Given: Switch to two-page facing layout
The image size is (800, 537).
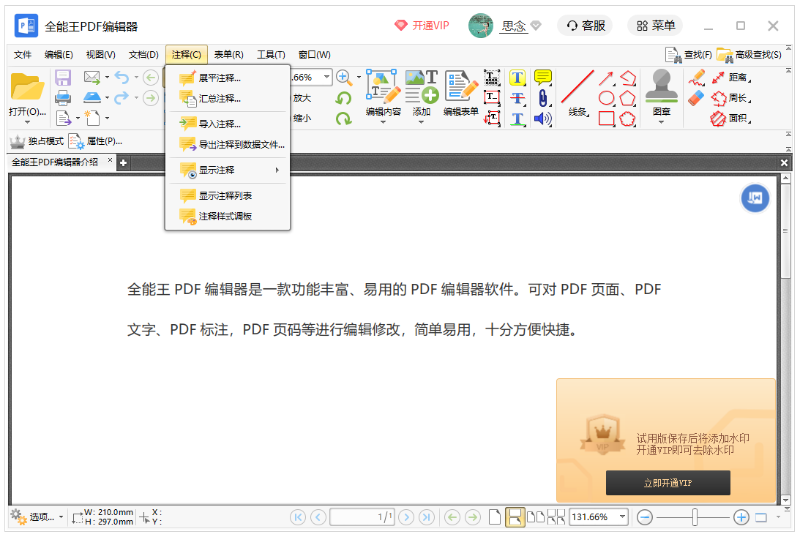Looking at the screenshot, I should (536, 517).
